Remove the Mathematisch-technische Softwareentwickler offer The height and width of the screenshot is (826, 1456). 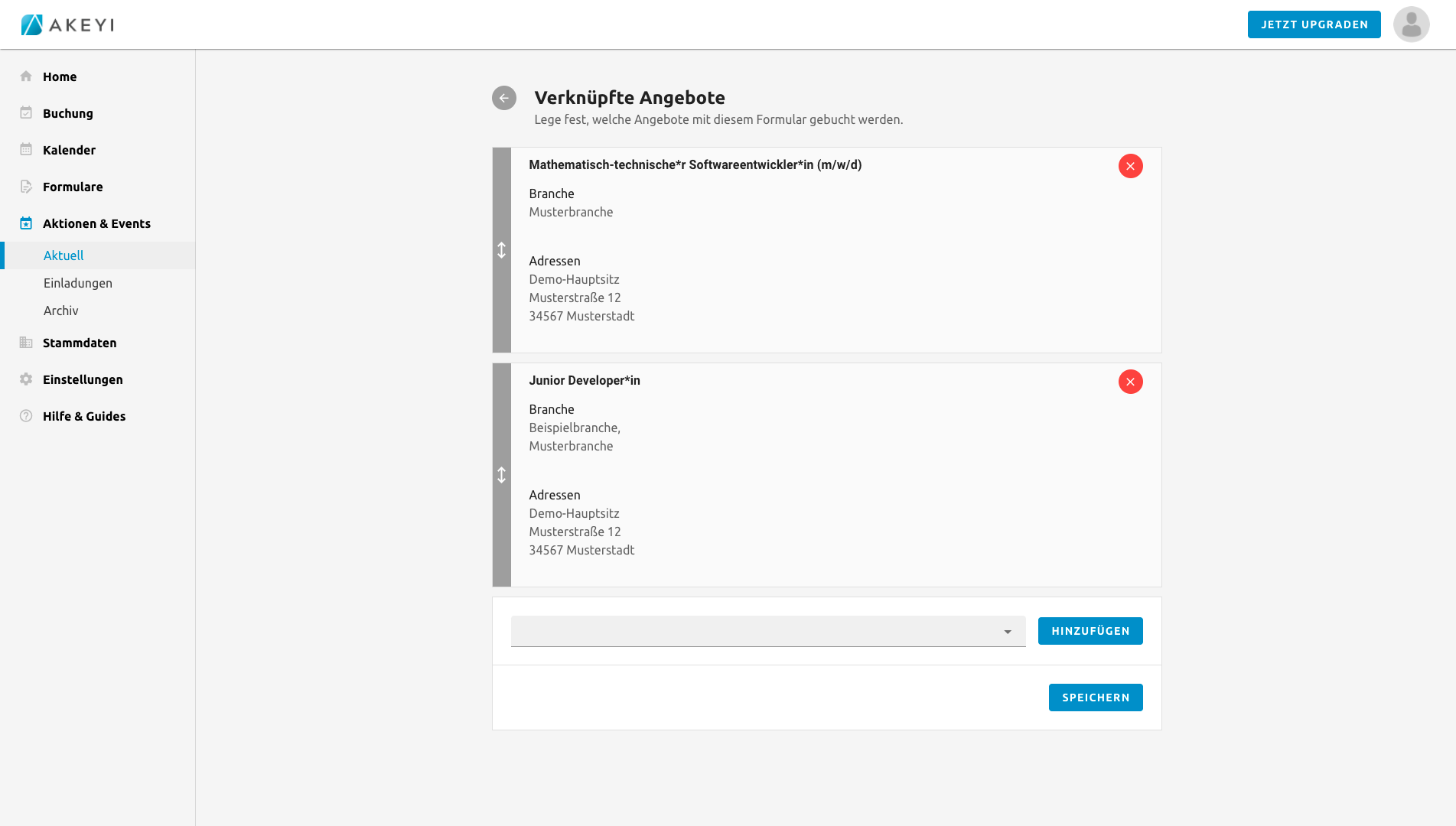1130,166
